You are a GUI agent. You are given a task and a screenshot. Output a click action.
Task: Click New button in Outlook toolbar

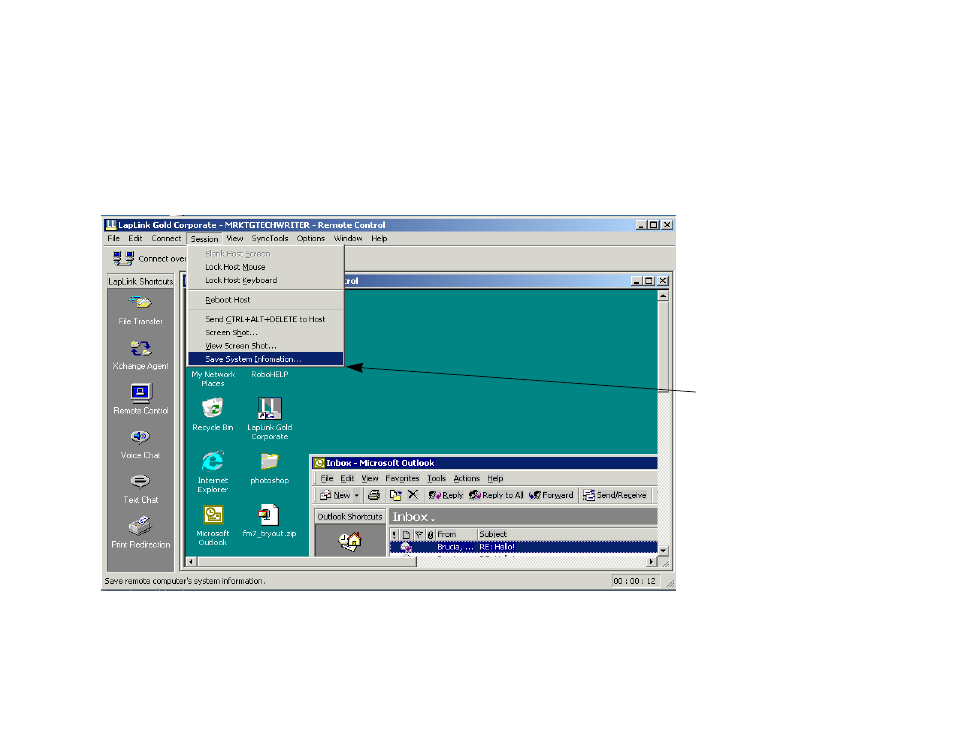pos(335,495)
